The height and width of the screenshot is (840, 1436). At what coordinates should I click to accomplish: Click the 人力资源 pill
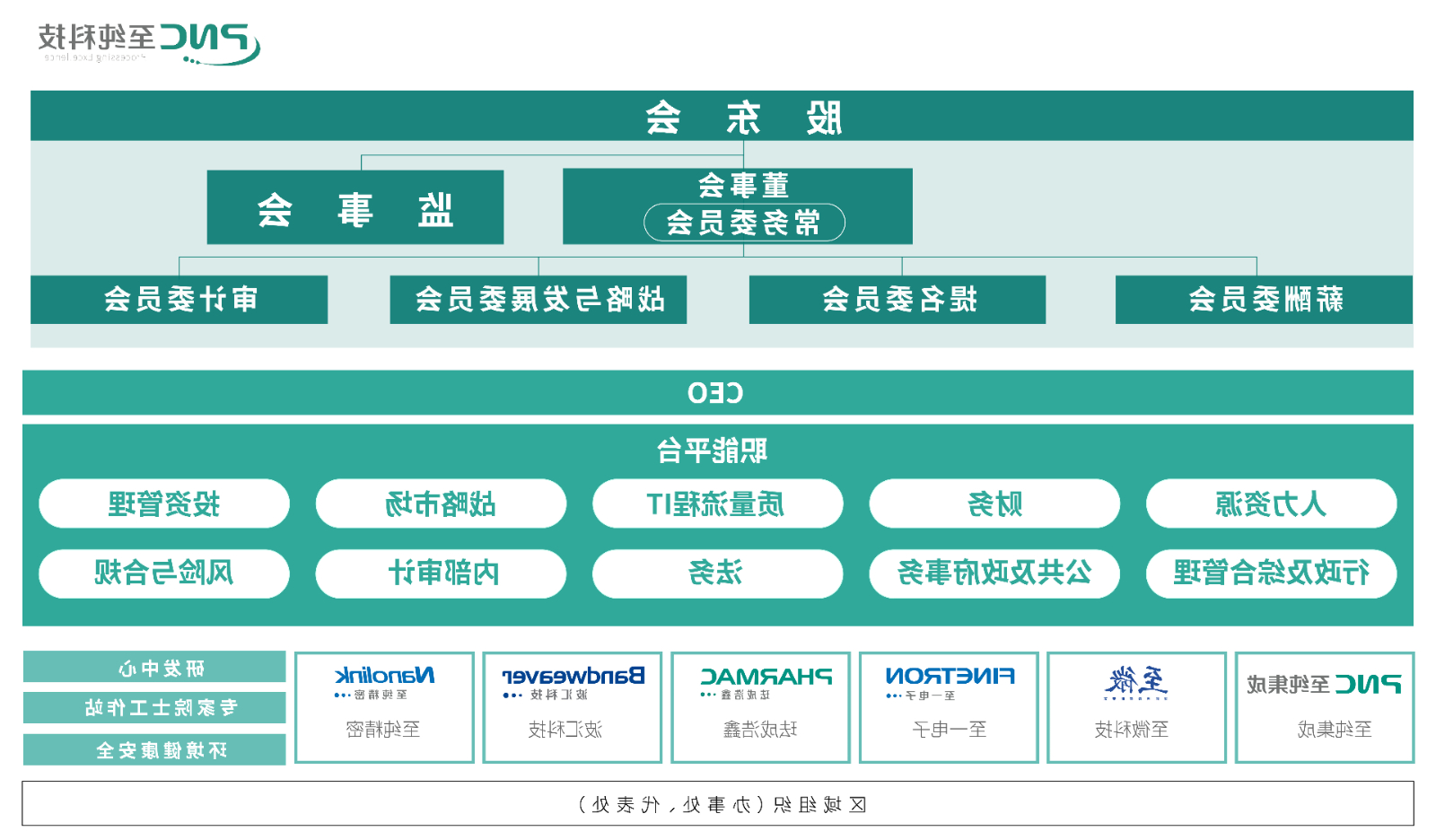click(1272, 503)
